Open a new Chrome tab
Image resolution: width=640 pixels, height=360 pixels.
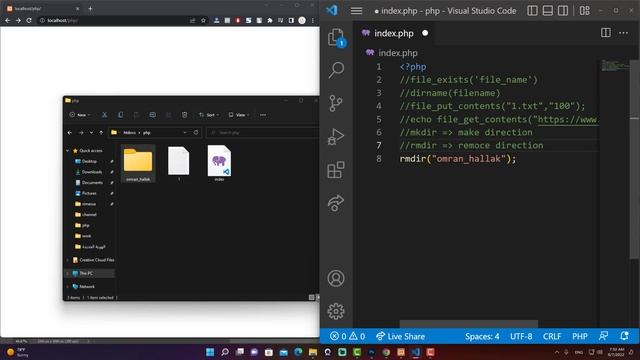coord(90,9)
